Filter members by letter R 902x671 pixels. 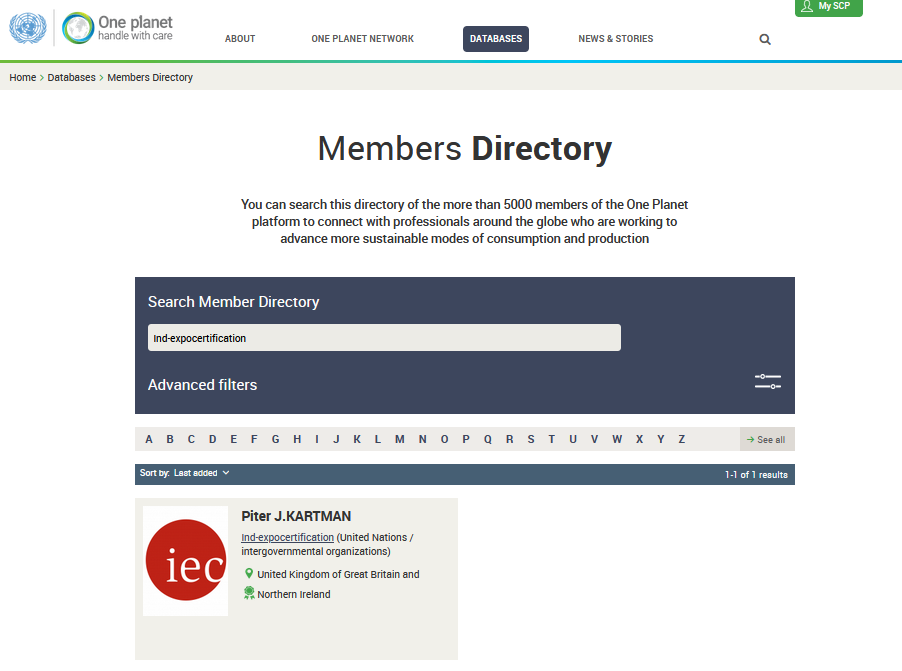[x=510, y=439]
